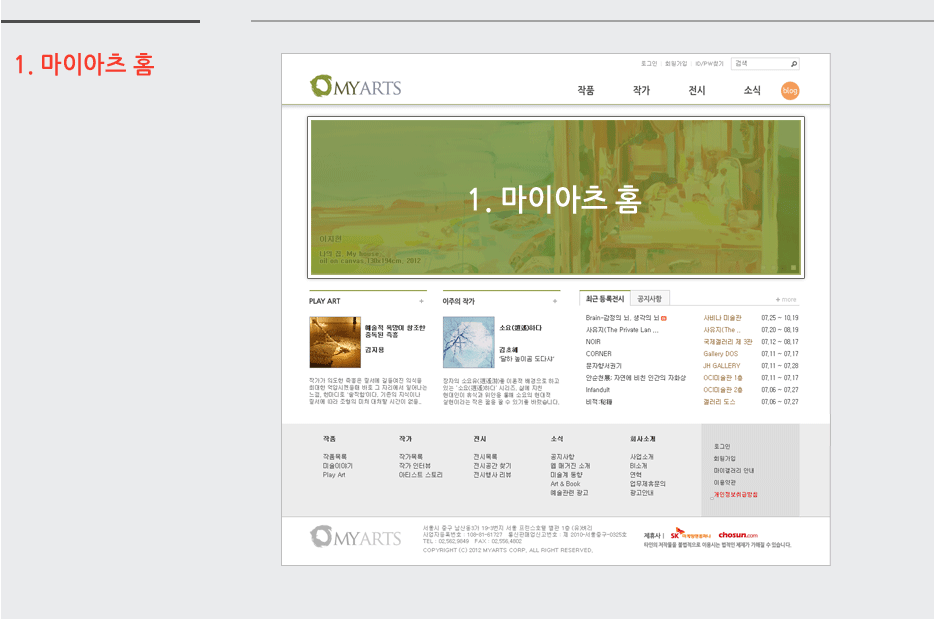Click the chosun.com logo in the footer
Image resolution: width=935 pixels, height=619 pixels.
(738, 535)
